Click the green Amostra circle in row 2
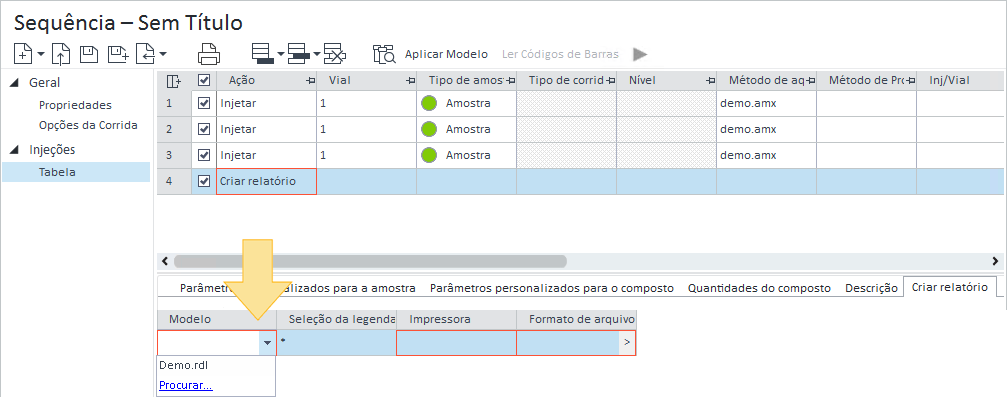The height and width of the screenshot is (397, 1007). click(430, 129)
